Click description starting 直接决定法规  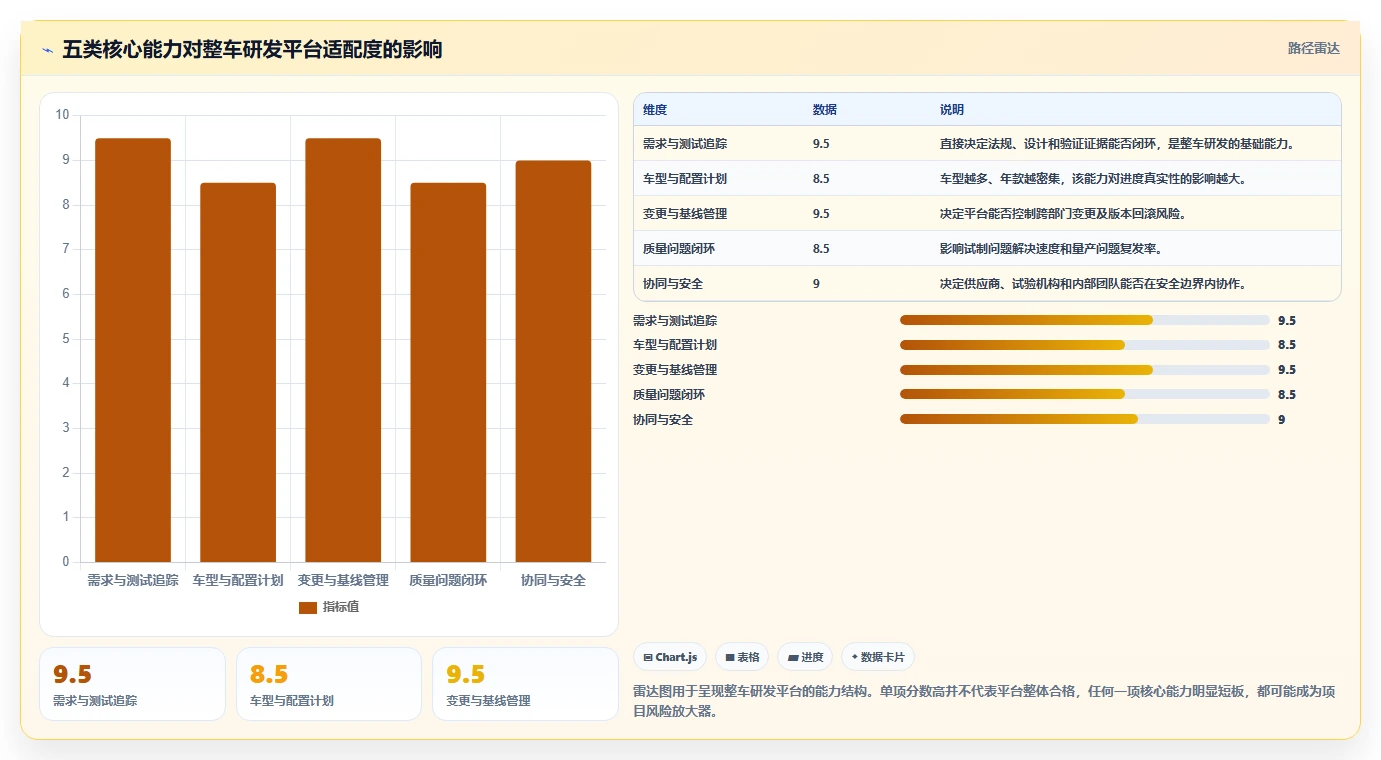pos(1118,144)
